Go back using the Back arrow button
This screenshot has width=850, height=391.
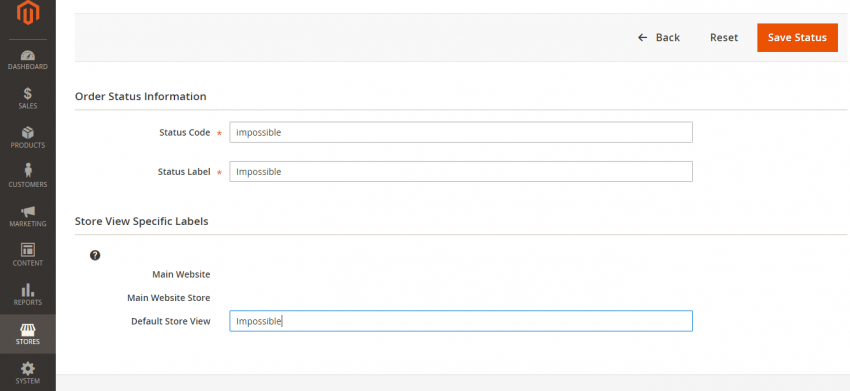[x=659, y=37]
